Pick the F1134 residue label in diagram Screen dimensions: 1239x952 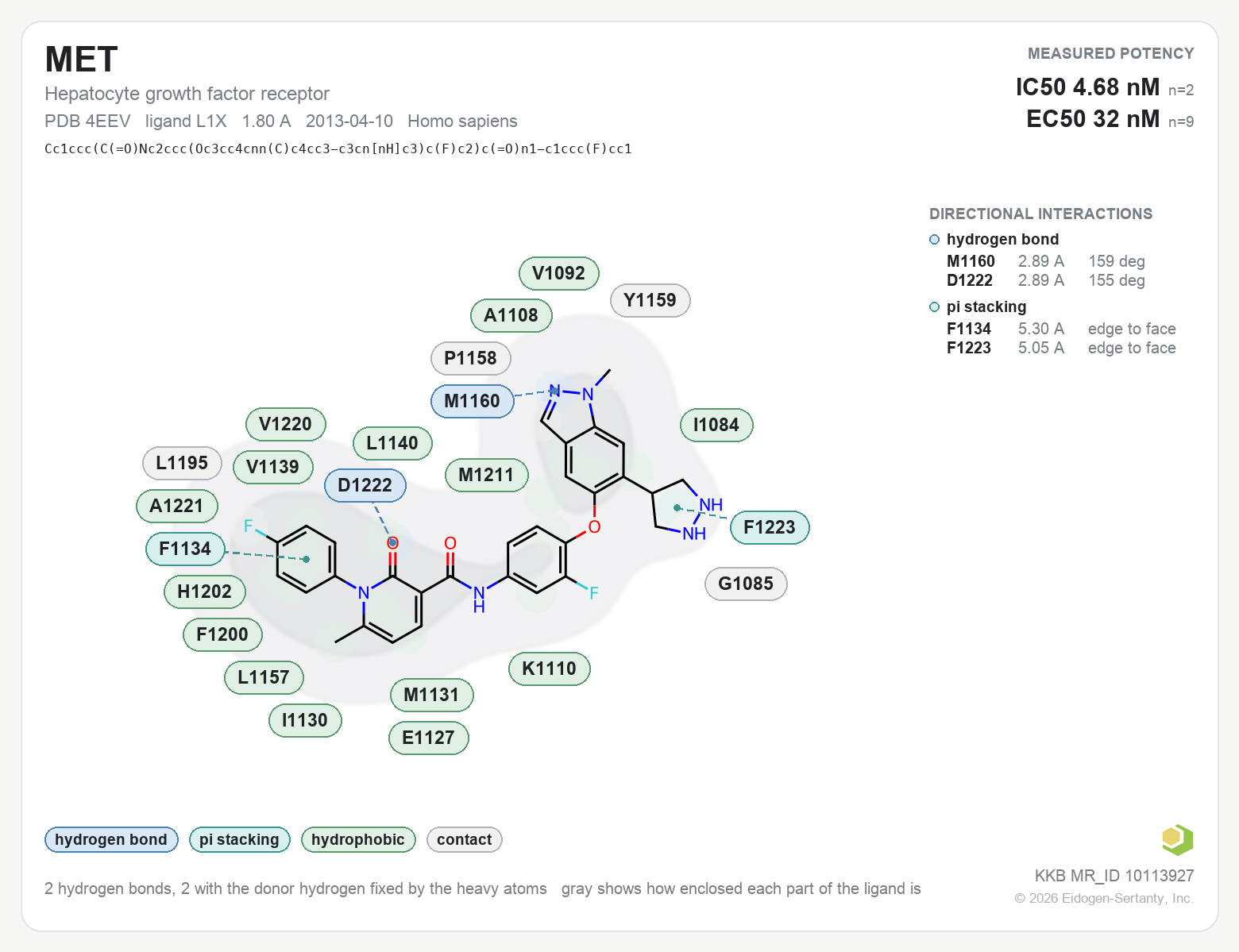(x=185, y=549)
